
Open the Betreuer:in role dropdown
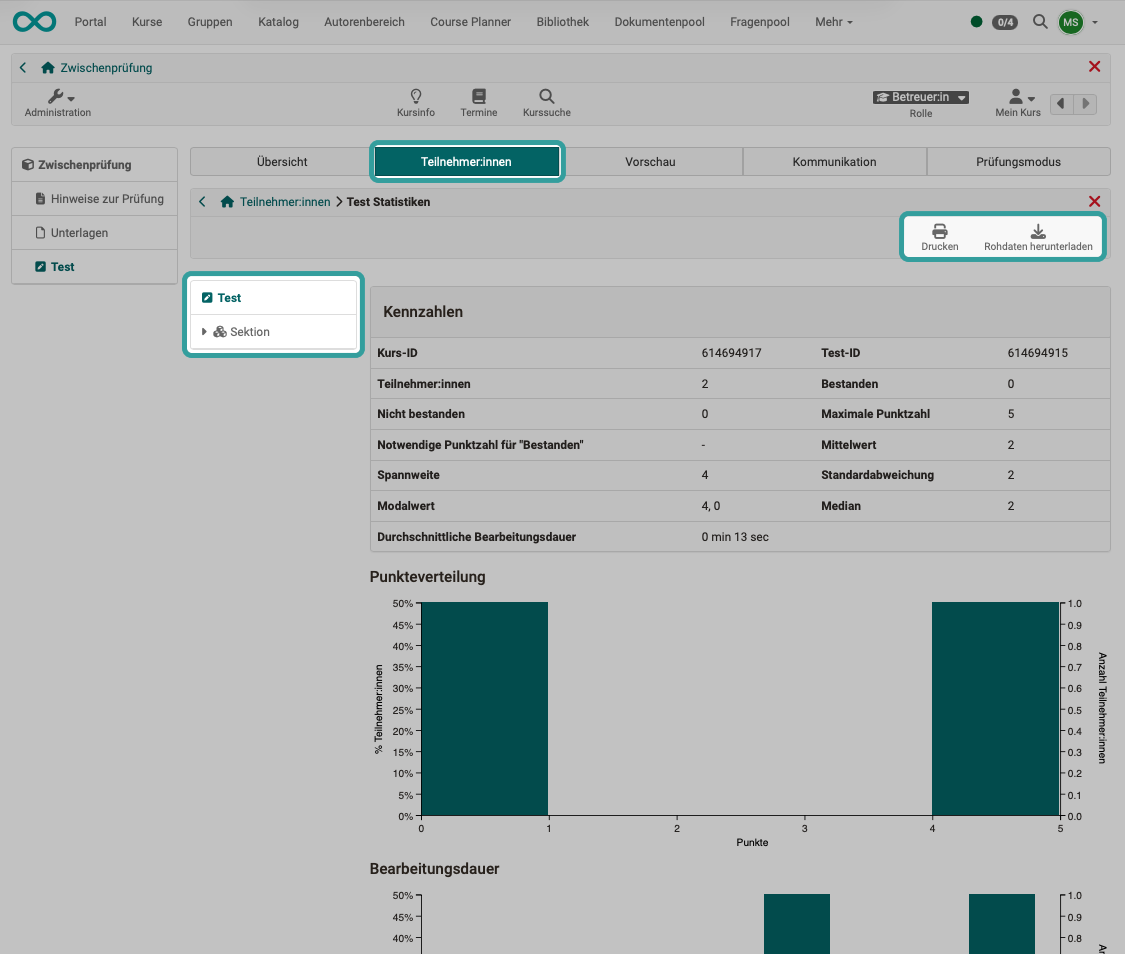pyautogui.click(x=920, y=97)
